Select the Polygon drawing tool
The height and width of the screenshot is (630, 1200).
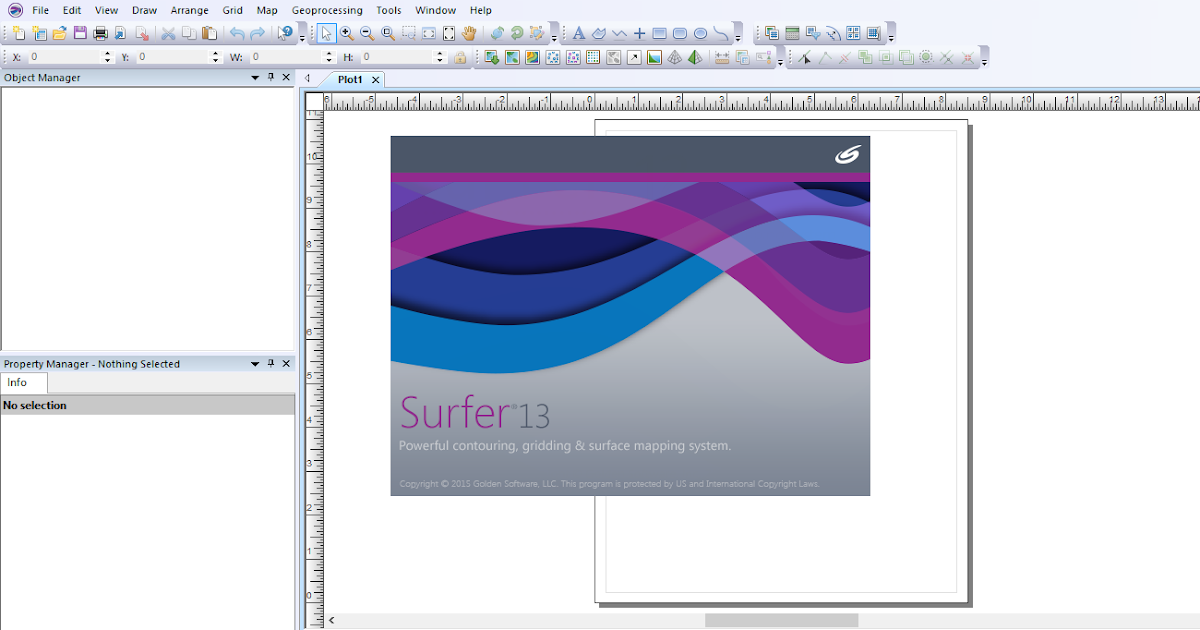pos(598,33)
